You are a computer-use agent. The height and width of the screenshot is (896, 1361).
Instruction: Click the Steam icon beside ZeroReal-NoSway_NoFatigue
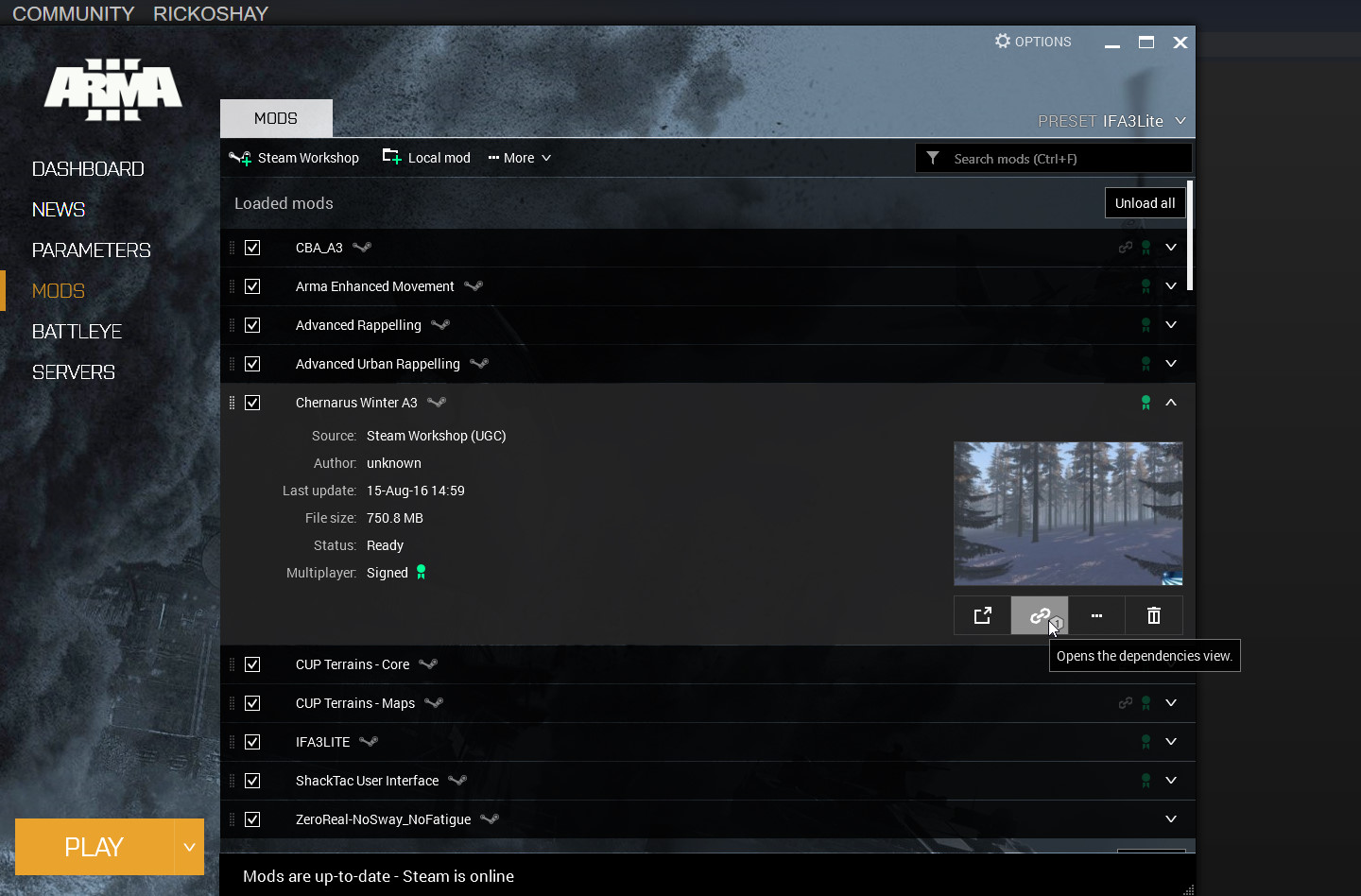490,819
